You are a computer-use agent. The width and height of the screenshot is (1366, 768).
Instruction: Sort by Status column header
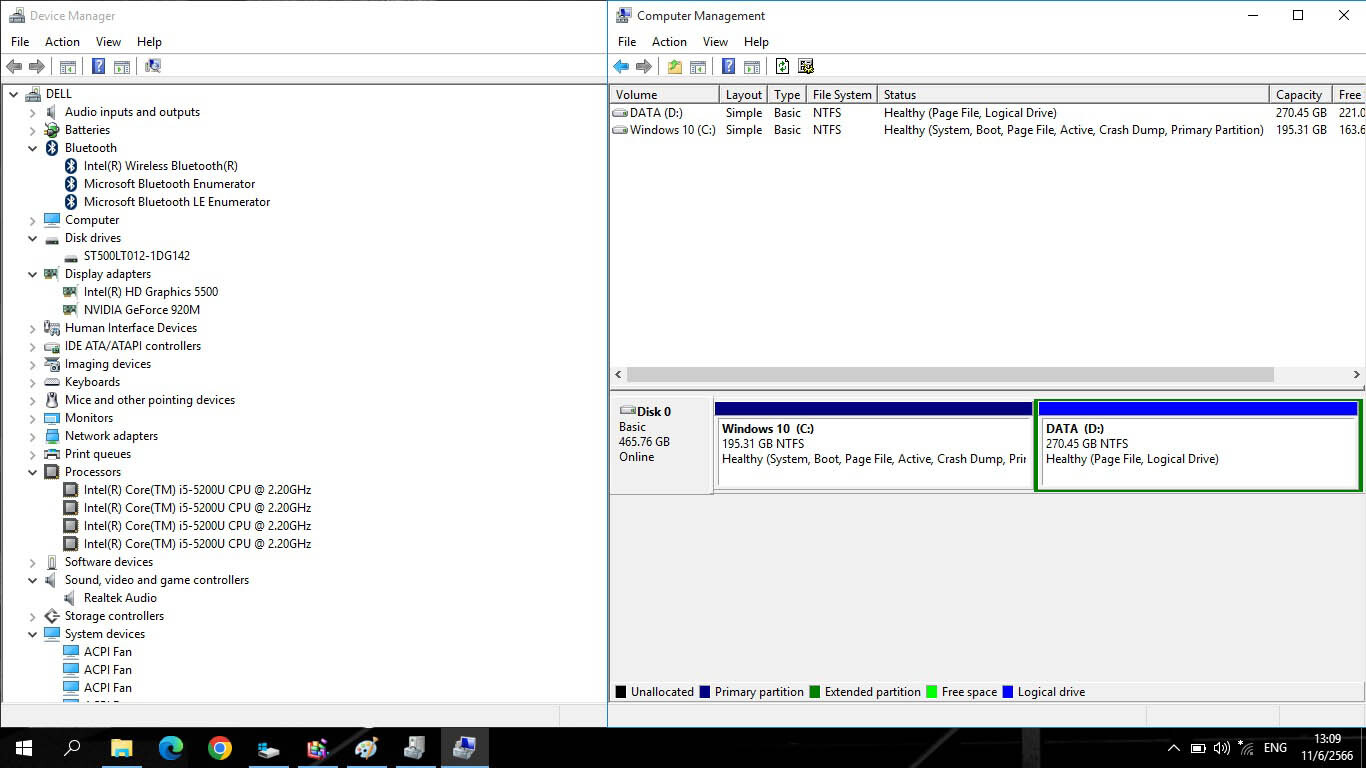[1073, 95]
